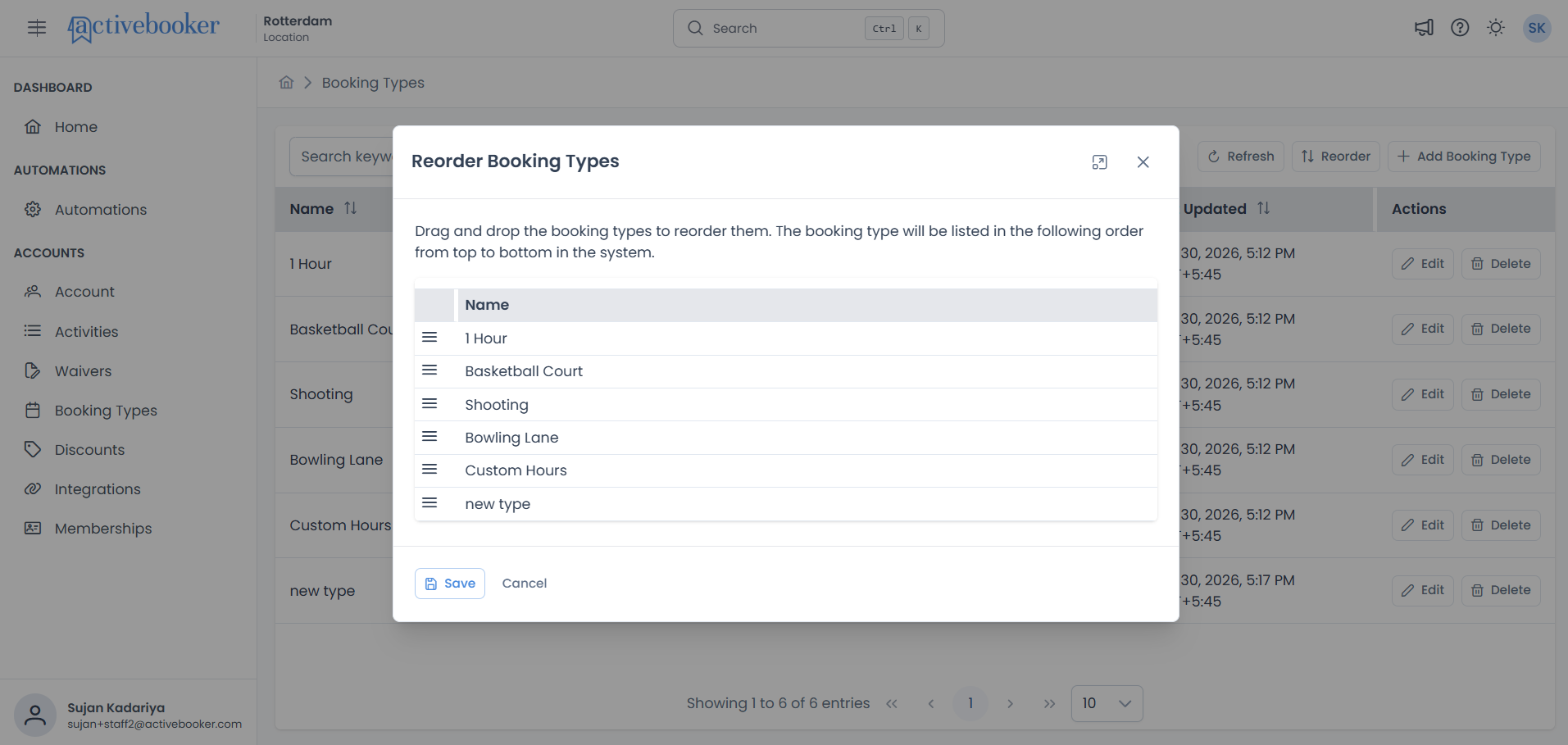This screenshot has height=745, width=1568.
Task: Click the home breadcrumb icon
Action: (286, 82)
